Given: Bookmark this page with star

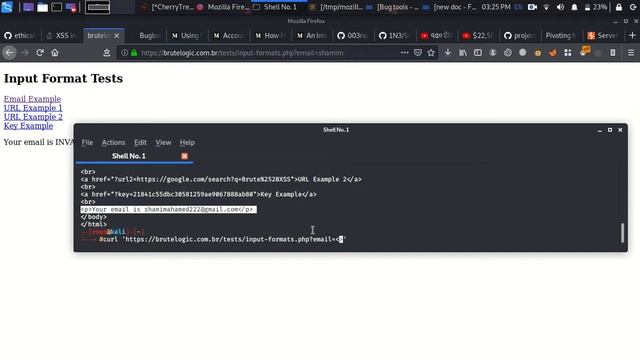Looking at the screenshot, I should [x=431, y=53].
